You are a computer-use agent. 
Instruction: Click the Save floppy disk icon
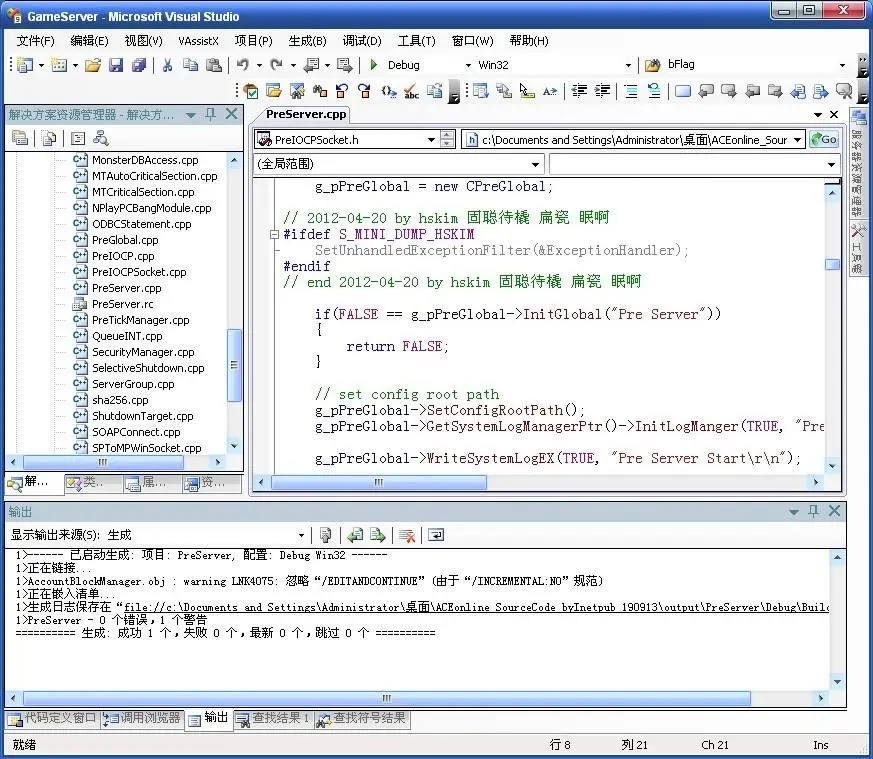click(x=115, y=65)
